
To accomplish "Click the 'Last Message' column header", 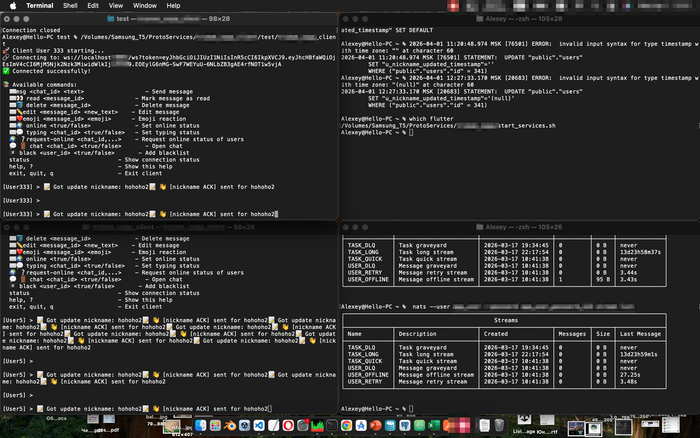I will pyautogui.click(x=640, y=334).
